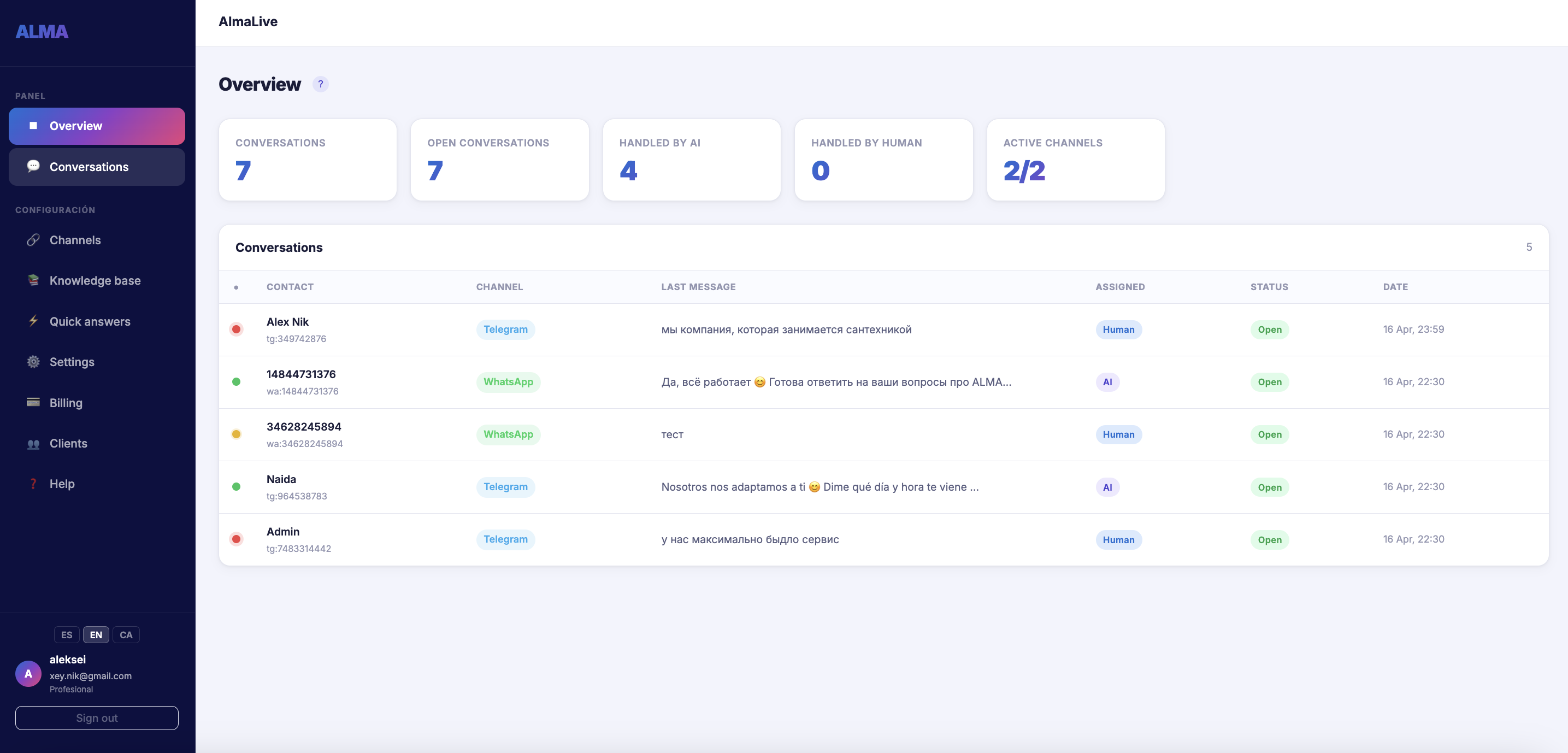Select the EN language option

tap(96, 635)
